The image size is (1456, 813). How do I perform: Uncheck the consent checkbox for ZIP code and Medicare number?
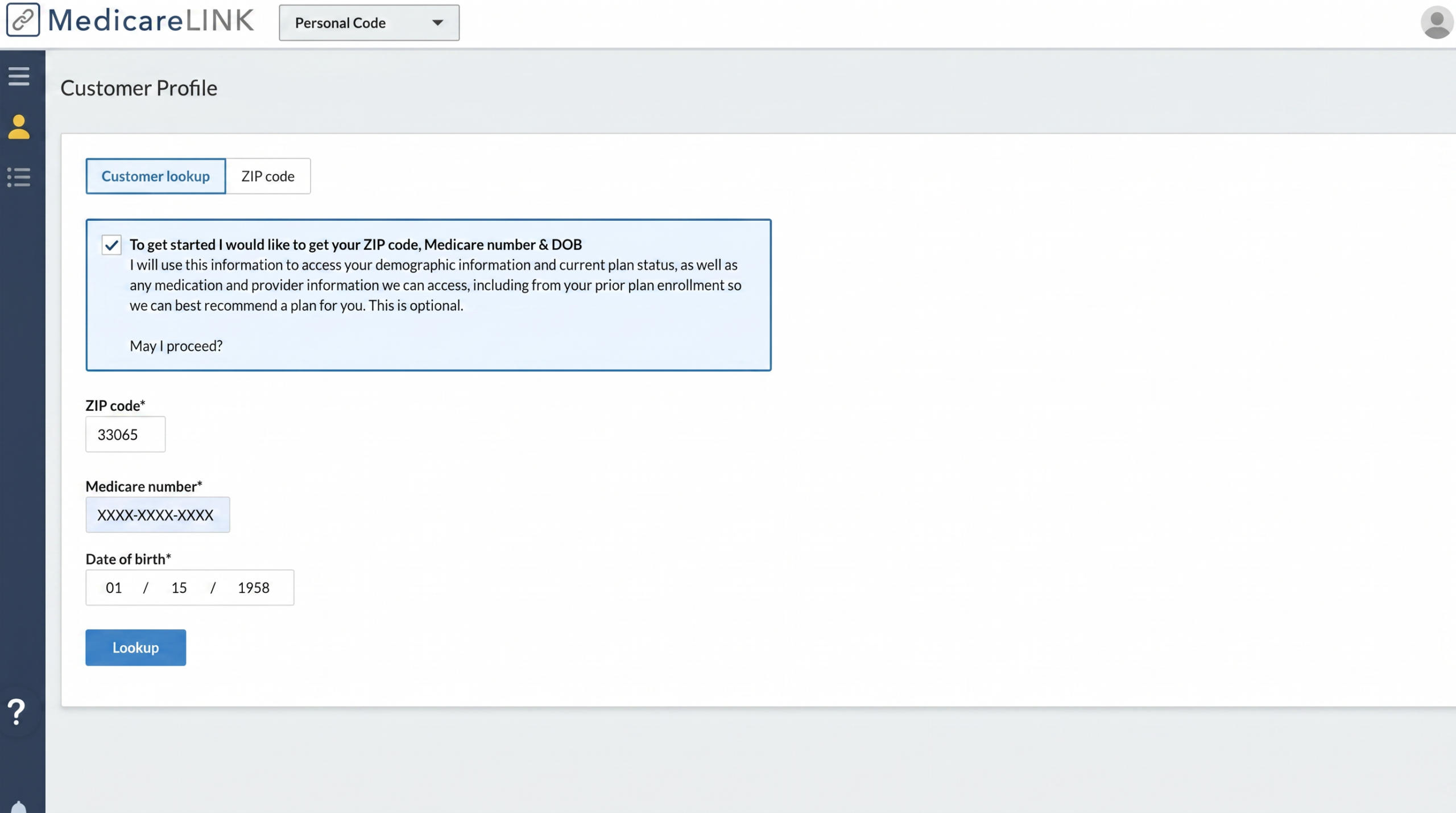click(111, 245)
